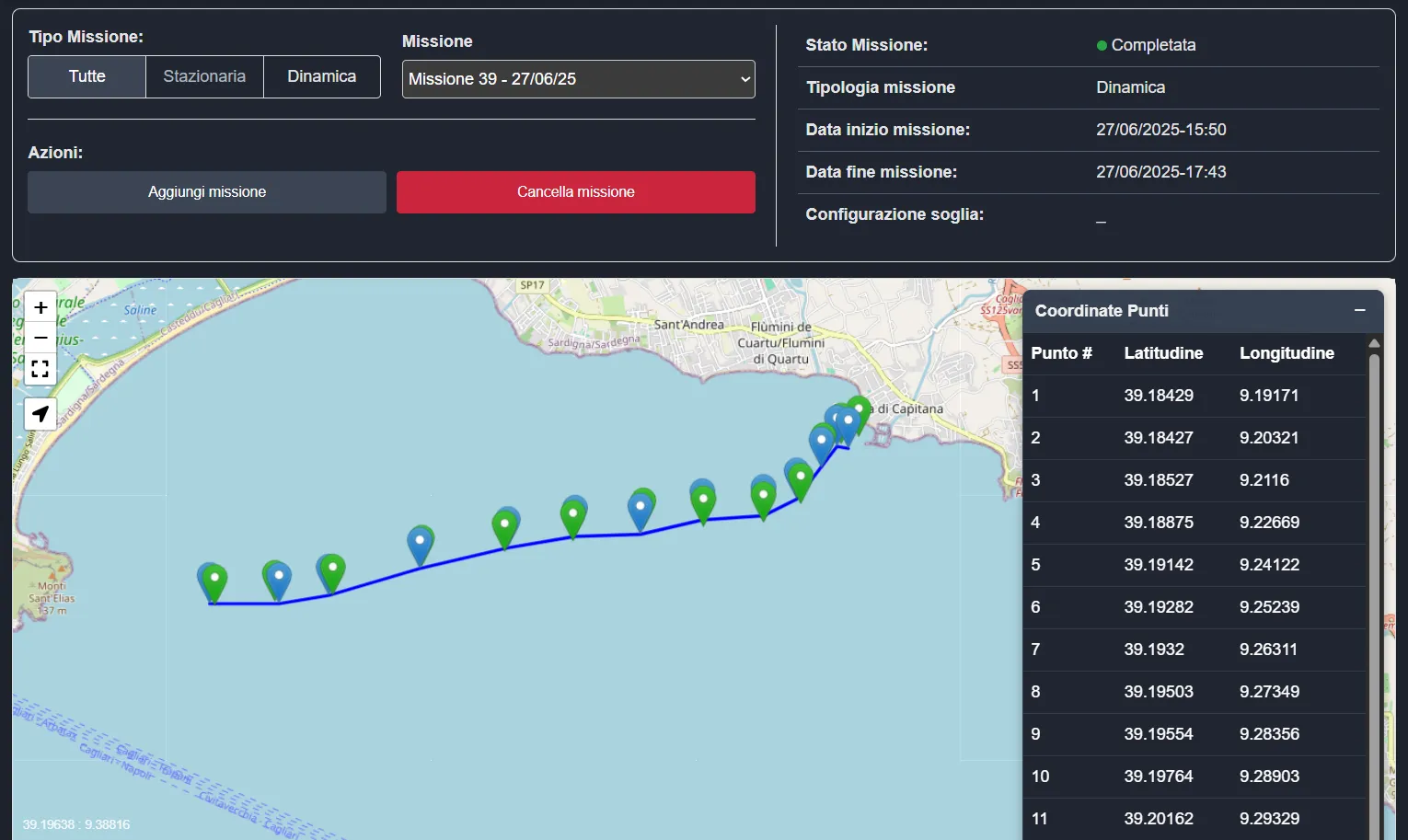The width and height of the screenshot is (1408, 840).
Task: Zoom out on the map
Action: click(x=40, y=338)
